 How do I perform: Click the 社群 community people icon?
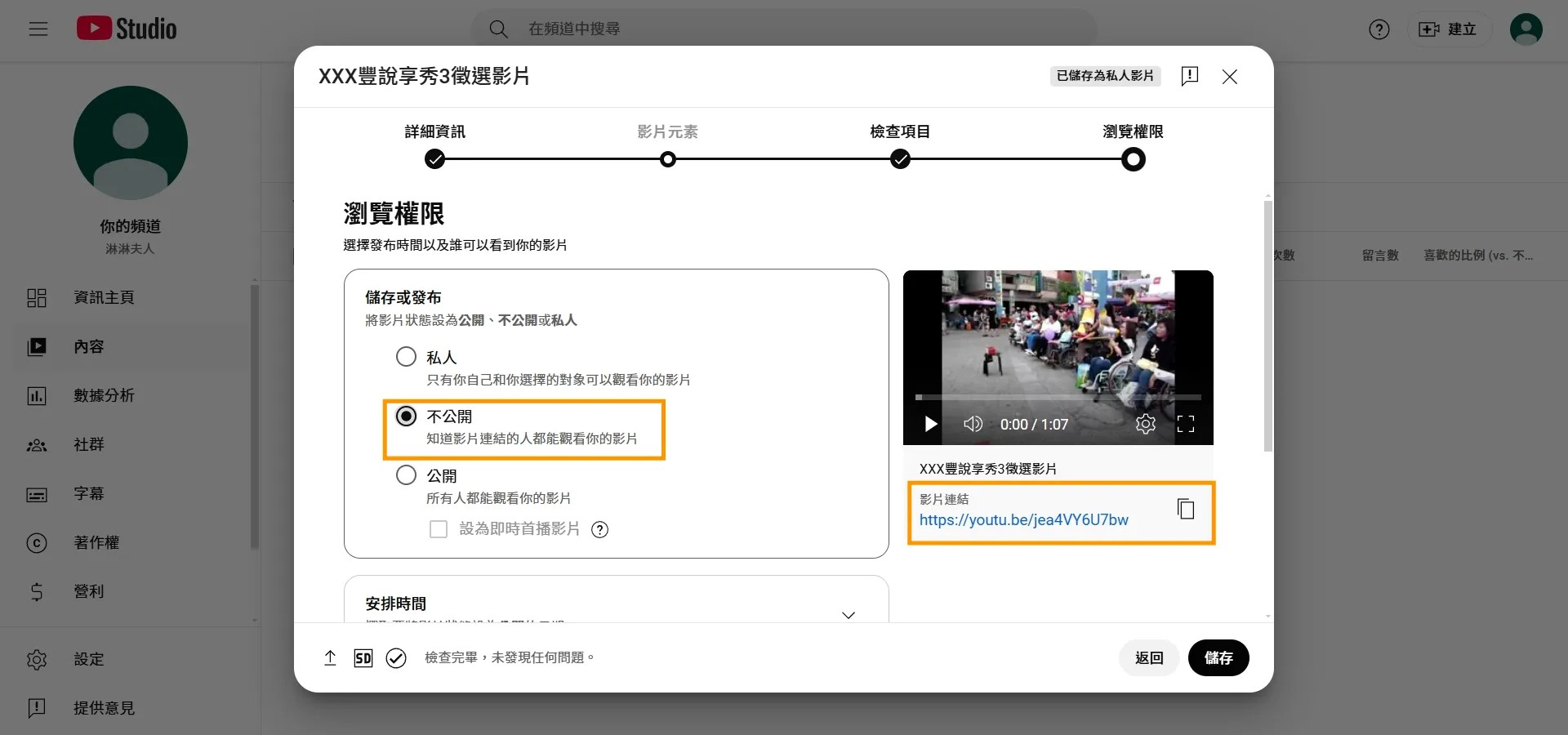tap(37, 445)
